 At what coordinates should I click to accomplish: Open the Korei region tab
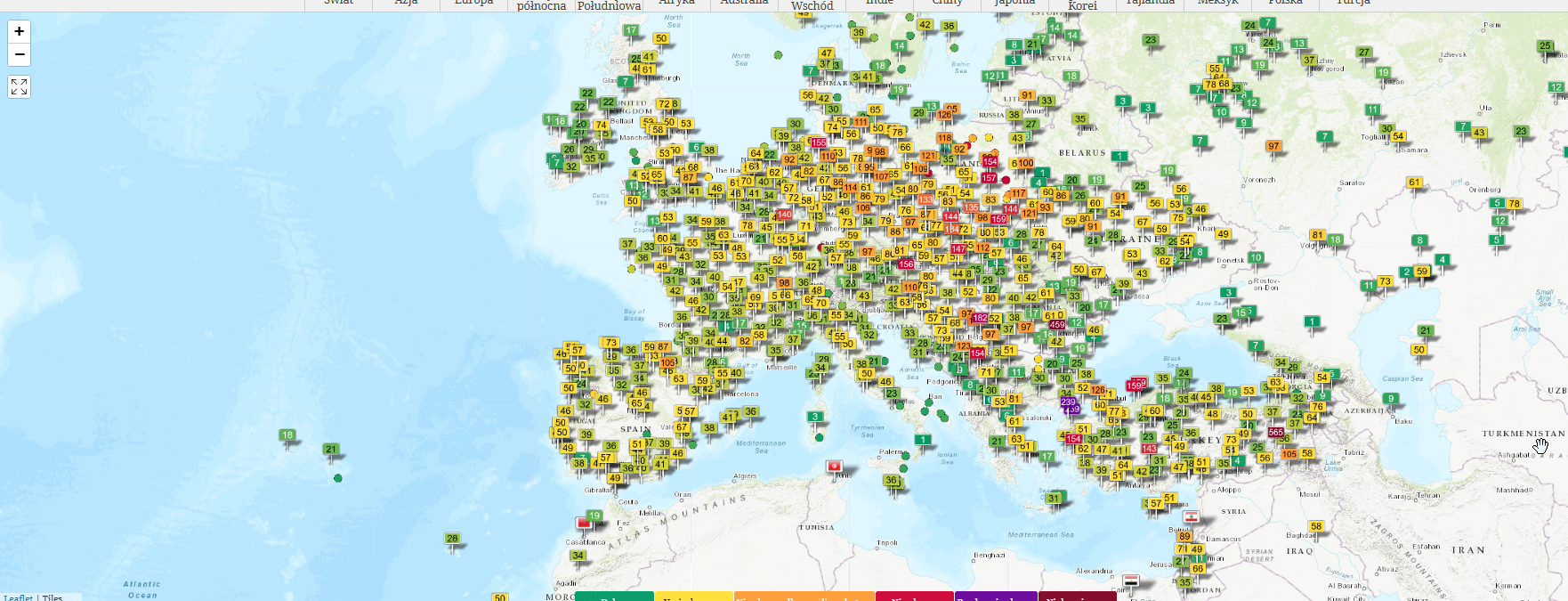click(x=1082, y=5)
